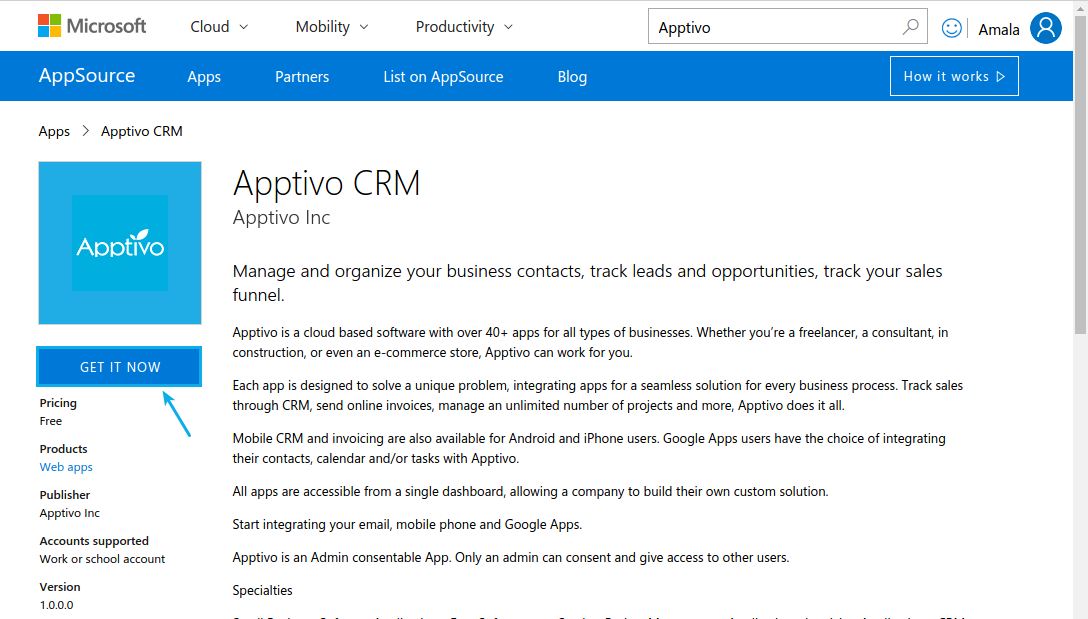
Task: Click the GET IT NOW button
Action: [119, 366]
